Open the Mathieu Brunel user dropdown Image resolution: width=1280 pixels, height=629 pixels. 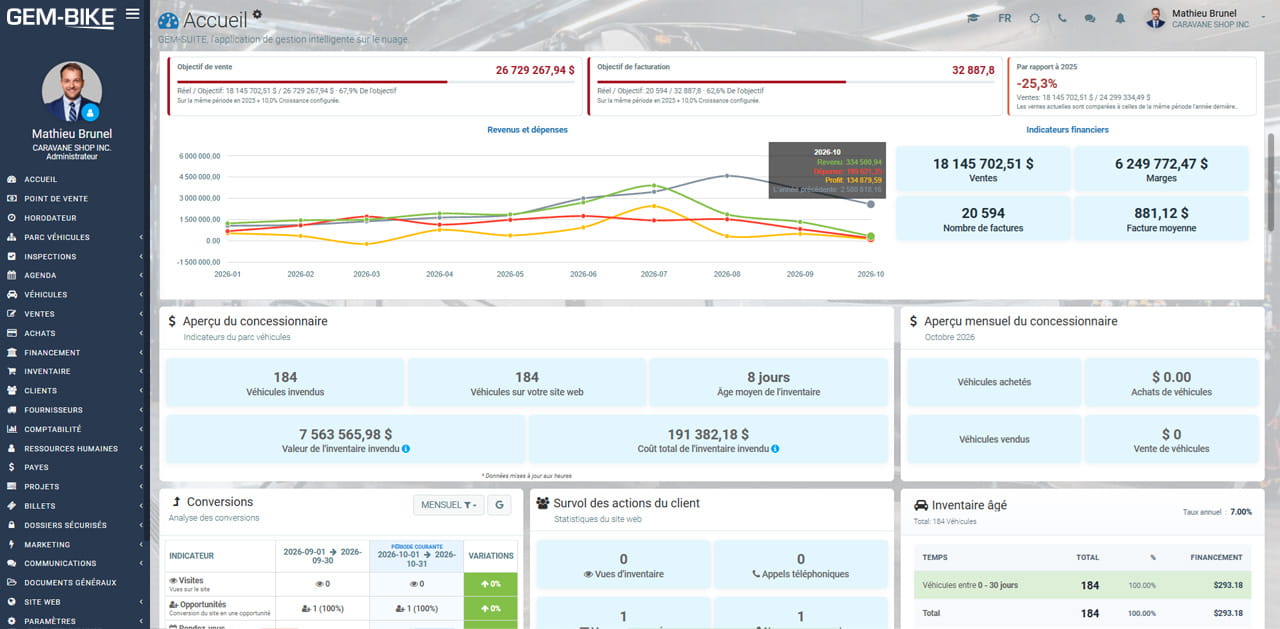pos(1208,18)
